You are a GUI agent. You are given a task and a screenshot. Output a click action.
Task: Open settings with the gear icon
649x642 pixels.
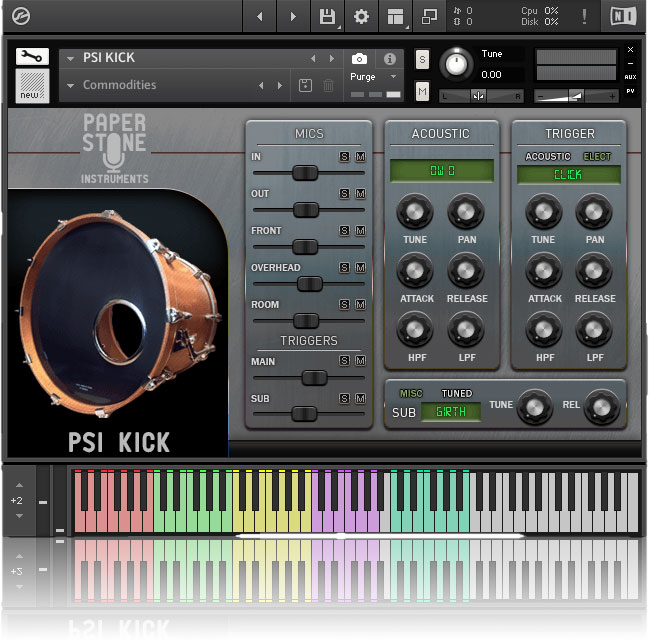pos(361,16)
